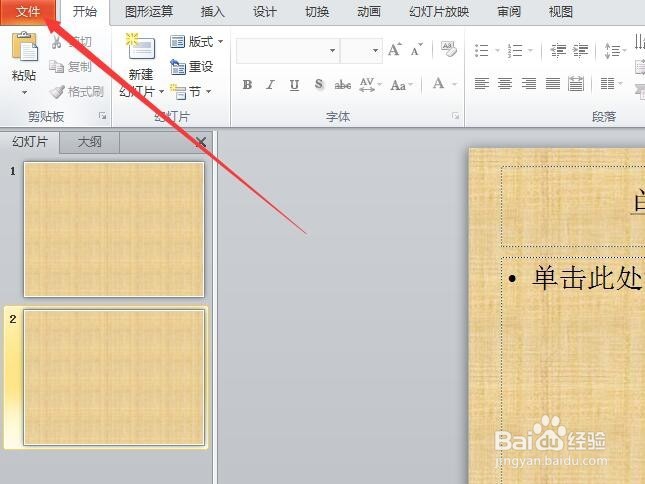
Task: Switch to 大纲 outline tab
Action: click(89, 142)
